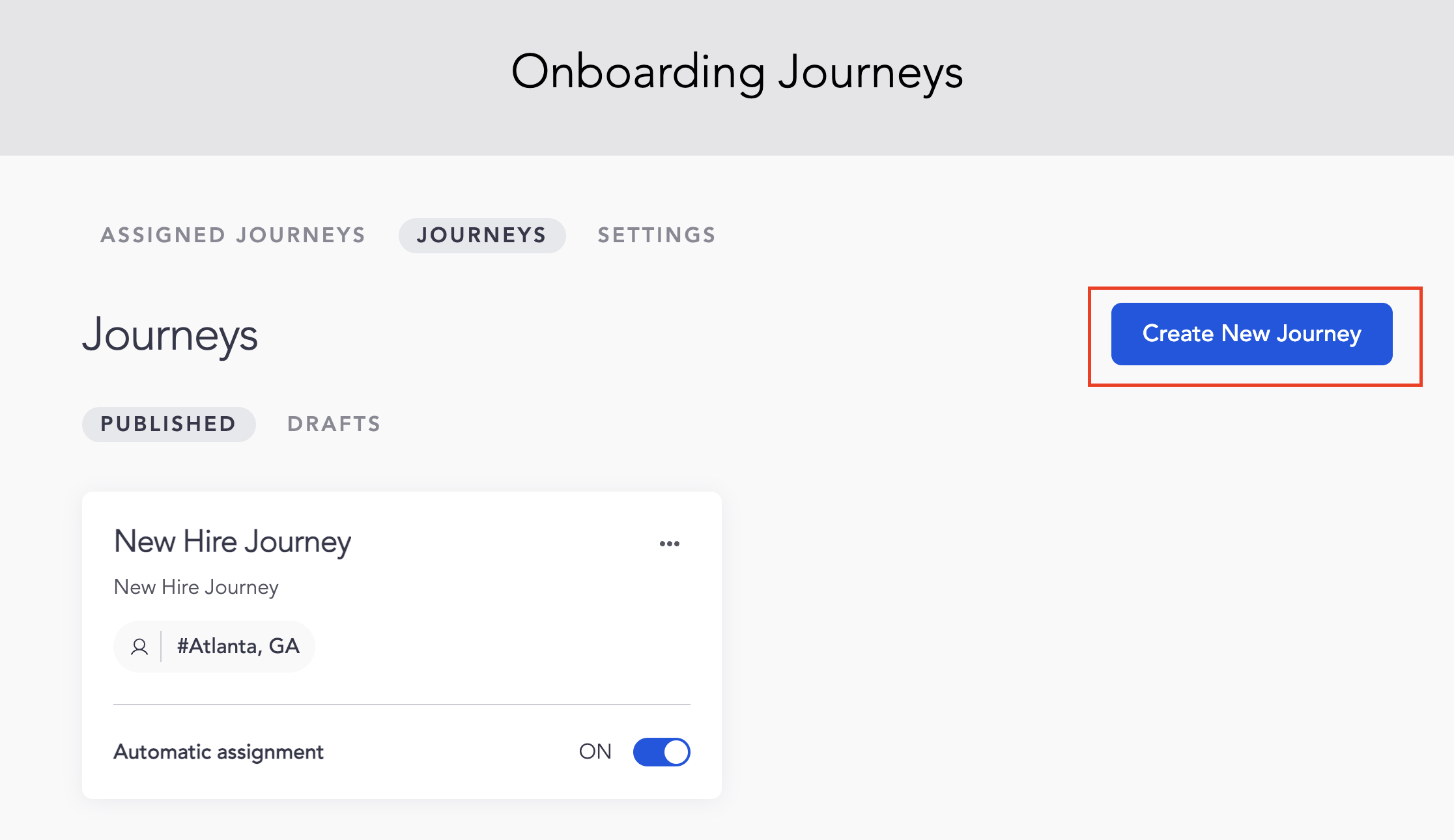View the Drafts journeys
The width and height of the screenshot is (1454, 840).
click(334, 424)
